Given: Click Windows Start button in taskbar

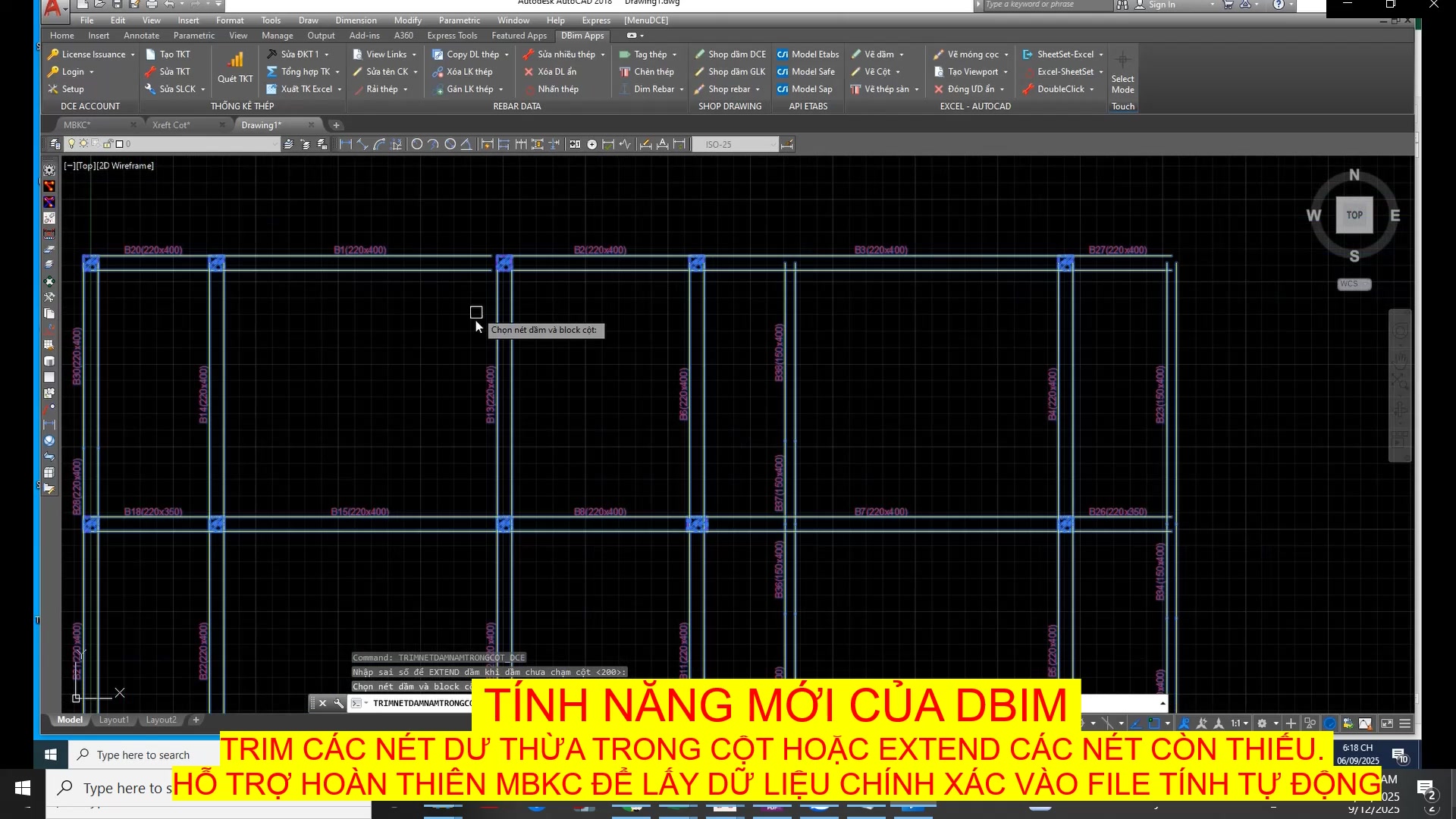Looking at the screenshot, I should click(x=23, y=788).
